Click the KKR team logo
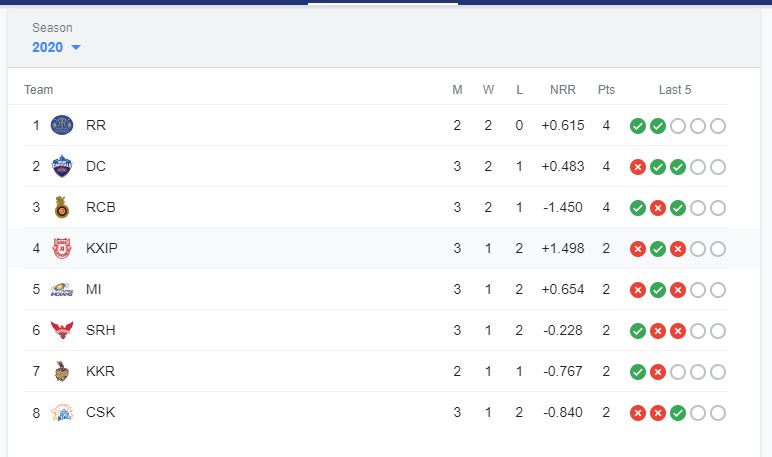 pyautogui.click(x=63, y=372)
